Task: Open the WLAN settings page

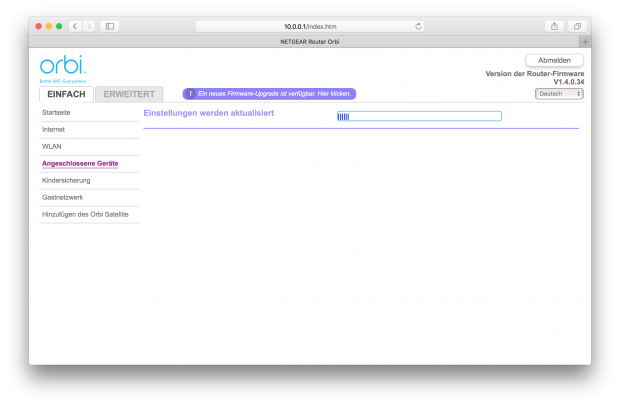Action: coord(51,146)
